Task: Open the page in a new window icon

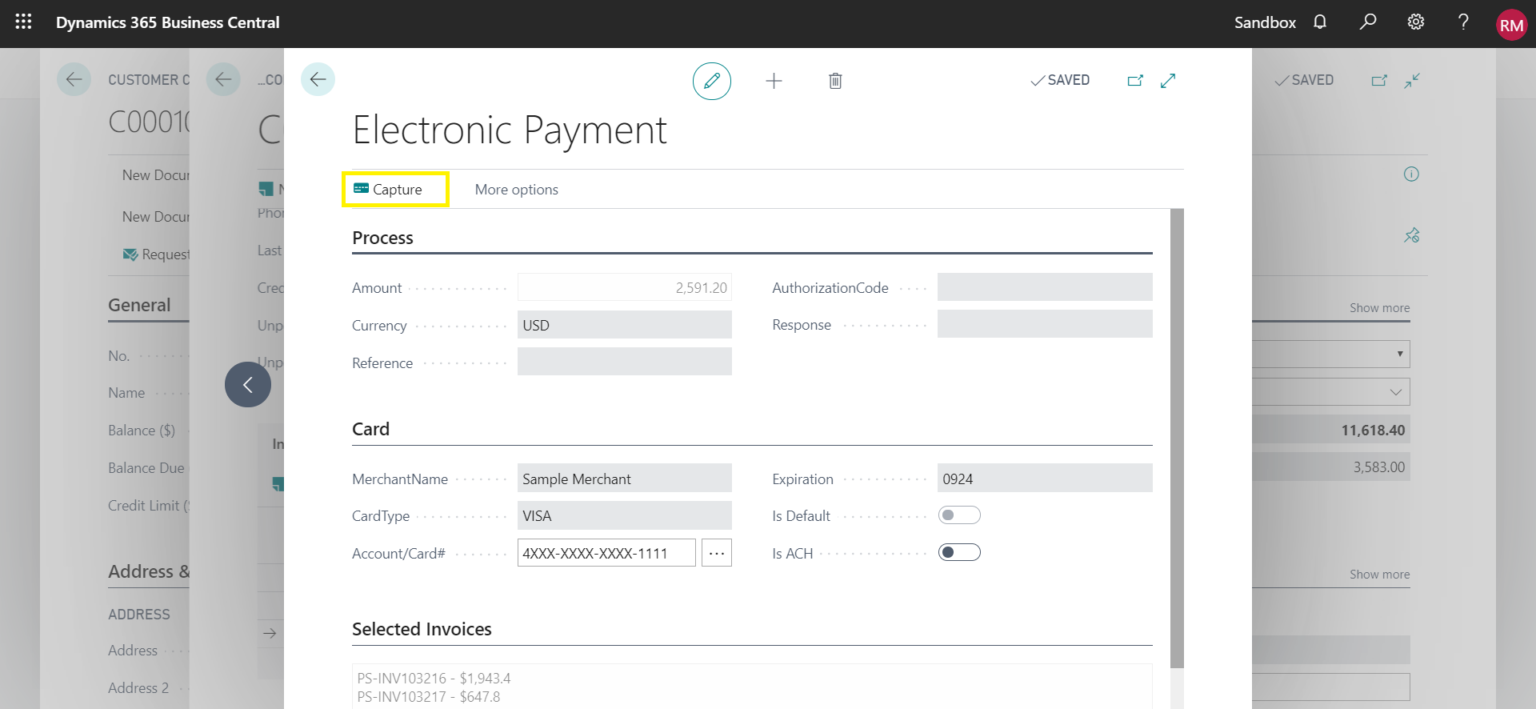Action: tap(1135, 80)
